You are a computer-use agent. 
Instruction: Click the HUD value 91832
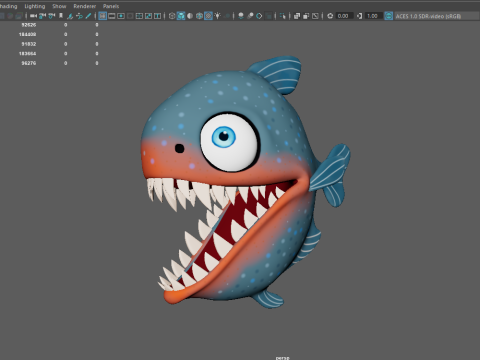pyautogui.click(x=29, y=44)
